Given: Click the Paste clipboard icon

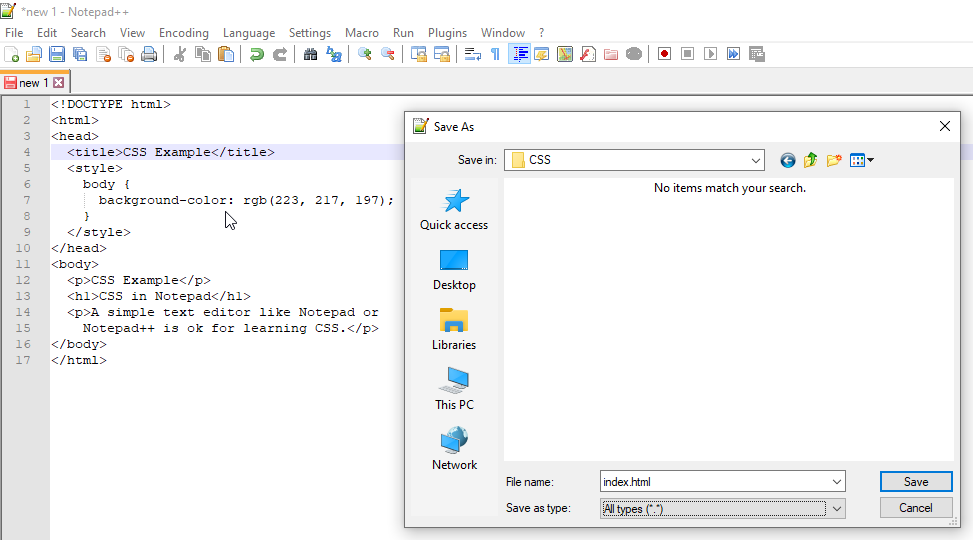Looking at the screenshot, I should click(226, 55).
